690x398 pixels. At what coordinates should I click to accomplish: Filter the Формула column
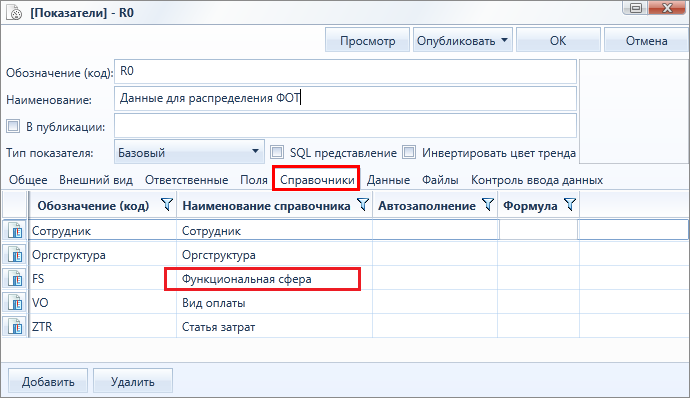click(570, 205)
